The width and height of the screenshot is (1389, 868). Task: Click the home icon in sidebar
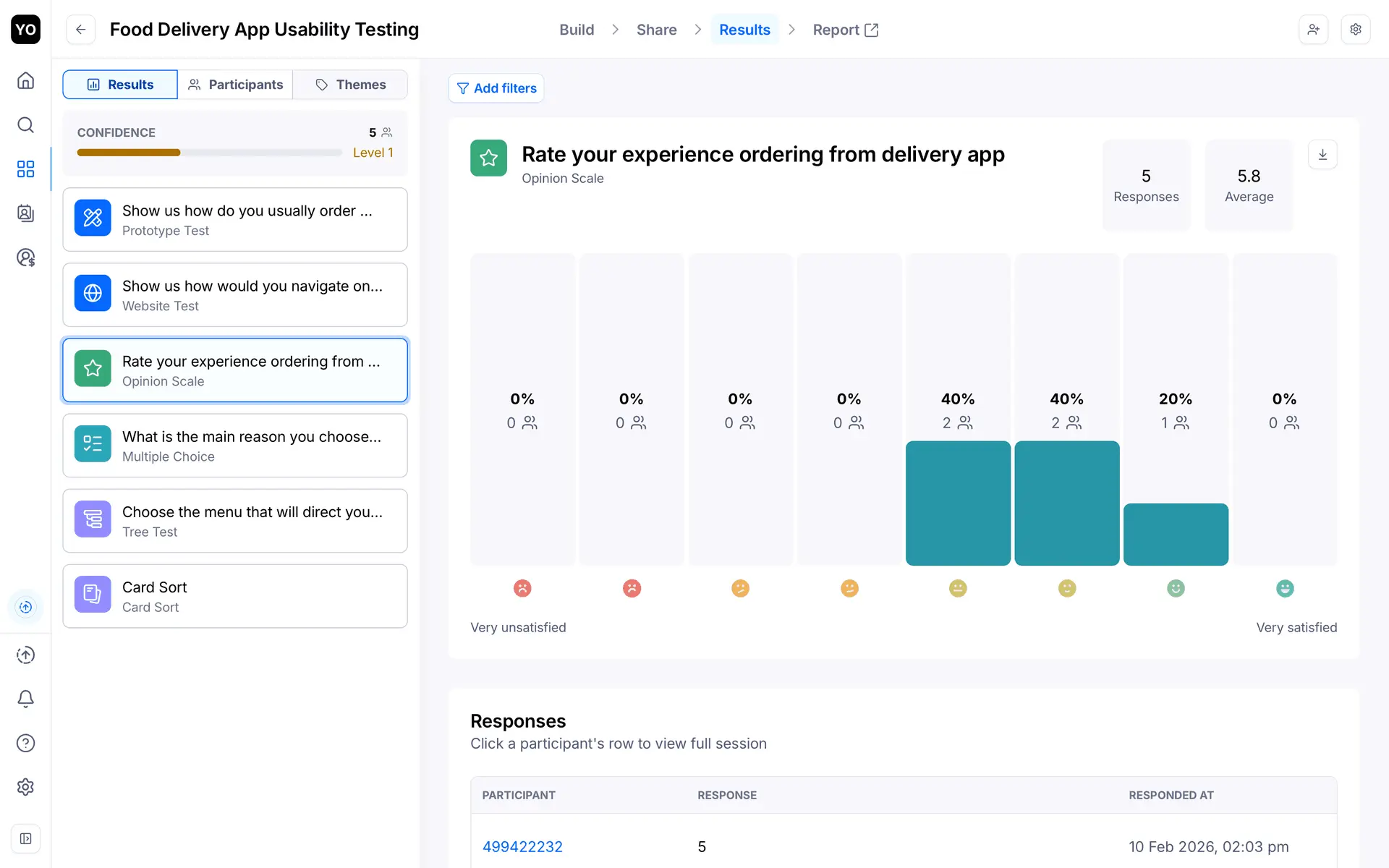click(x=25, y=80)
